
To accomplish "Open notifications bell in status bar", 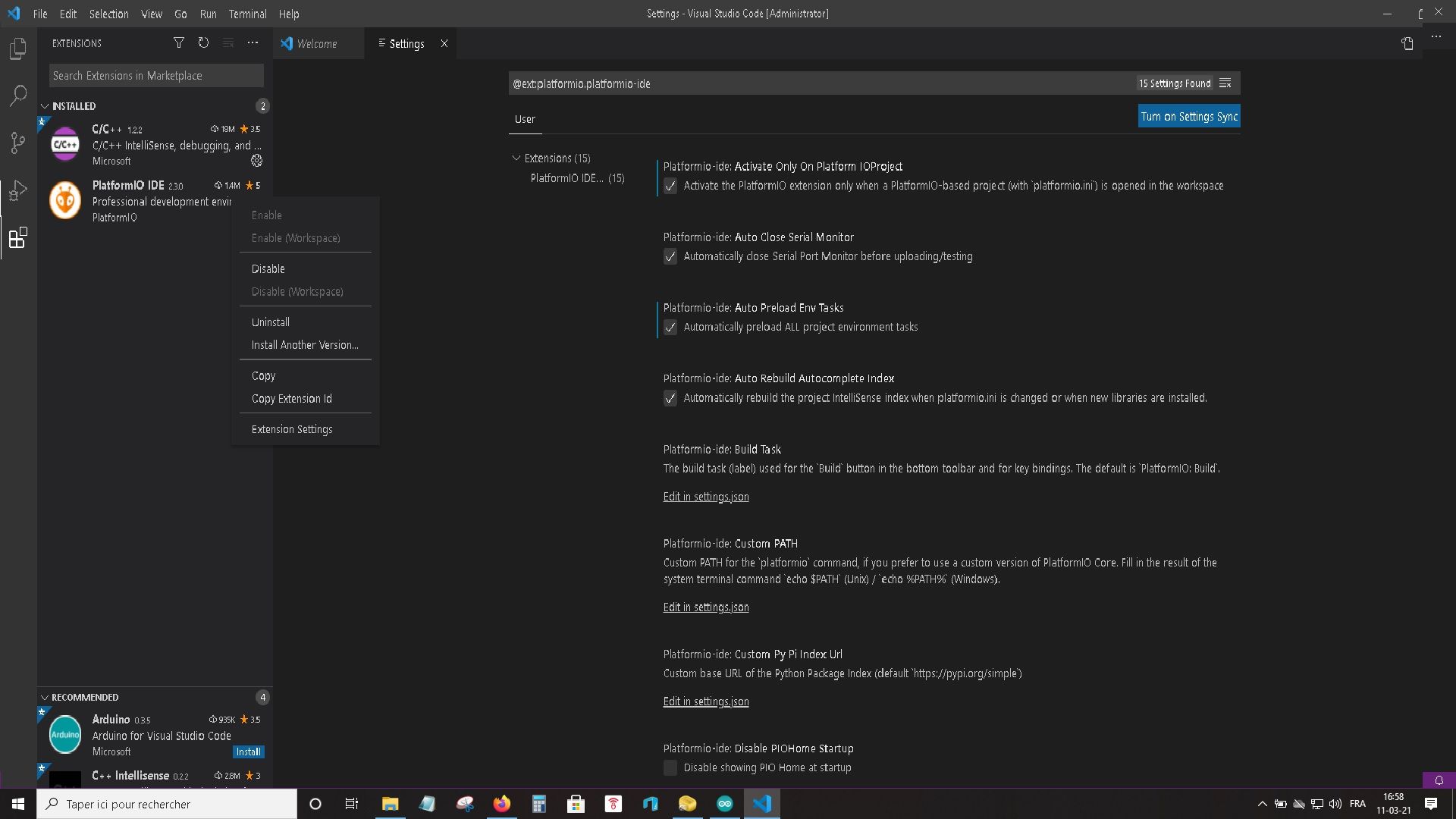I will tap(1439, 780).
